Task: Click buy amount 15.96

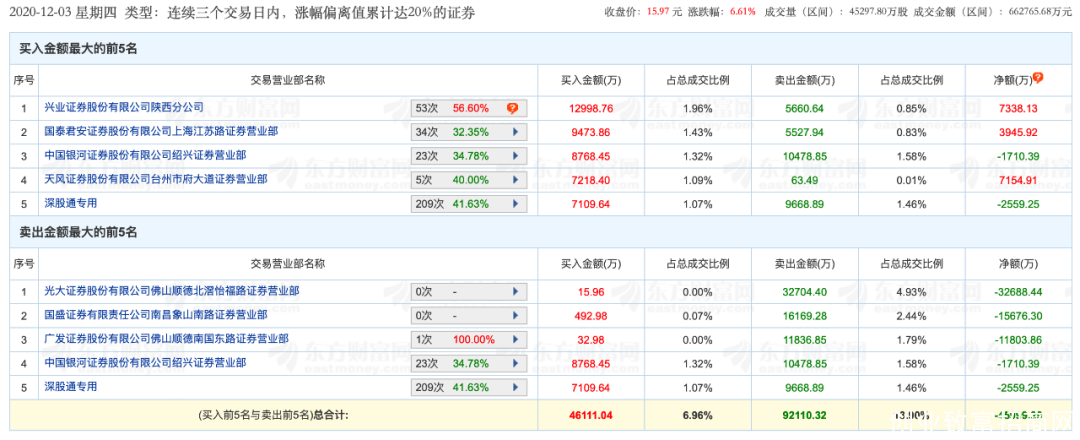Action: tap(592, 292)
